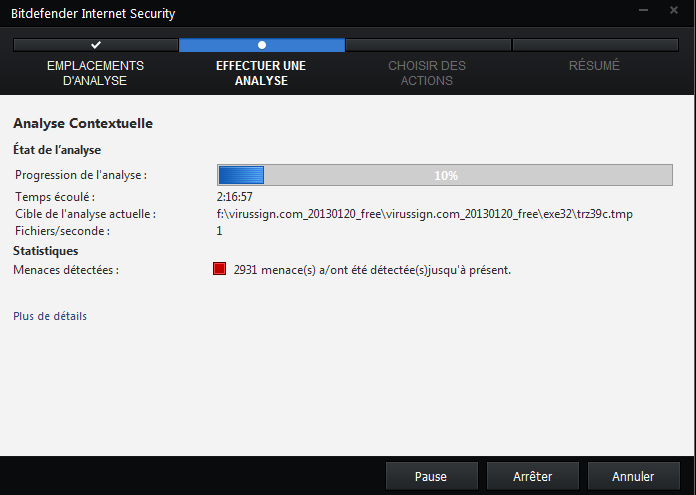This screenshot has width=696, height=495.
Task: Click the Analyse Contextuelle heading
Action: (83, 123)
